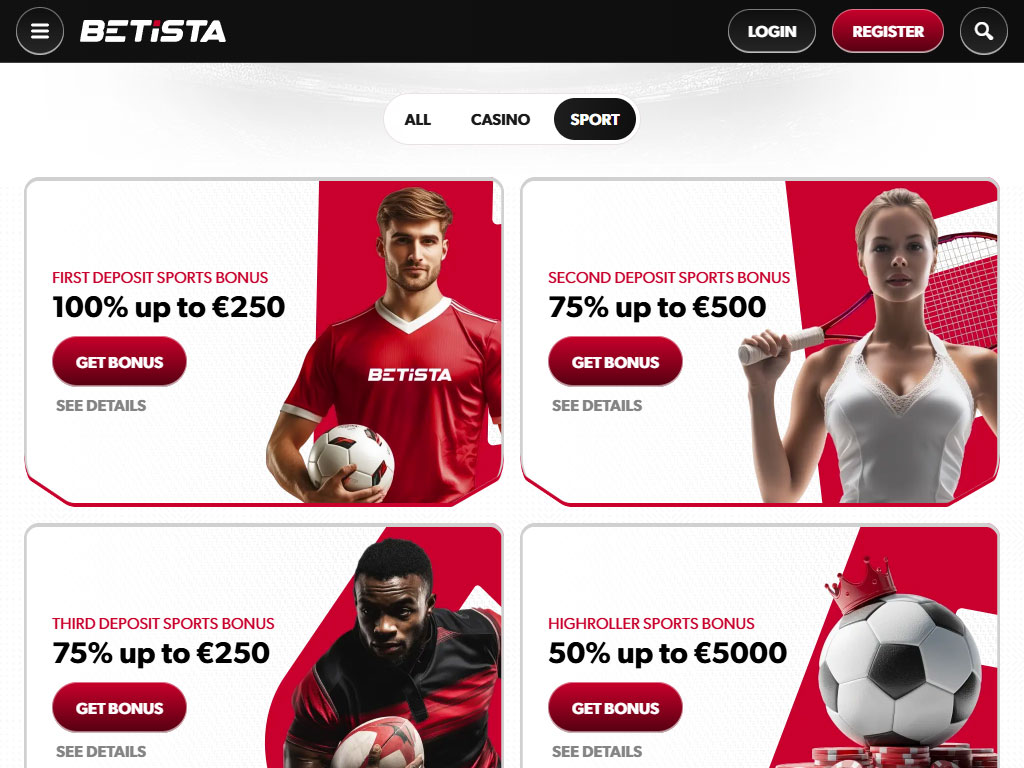Click the rugby player bonus image
Image resolution: width=1024 pixels, height=768 pixels.
385,648
